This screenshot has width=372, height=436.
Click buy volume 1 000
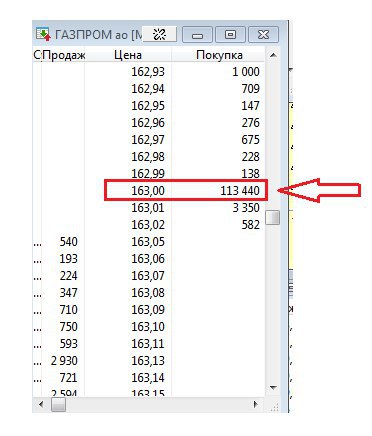(x=246, y=72)
